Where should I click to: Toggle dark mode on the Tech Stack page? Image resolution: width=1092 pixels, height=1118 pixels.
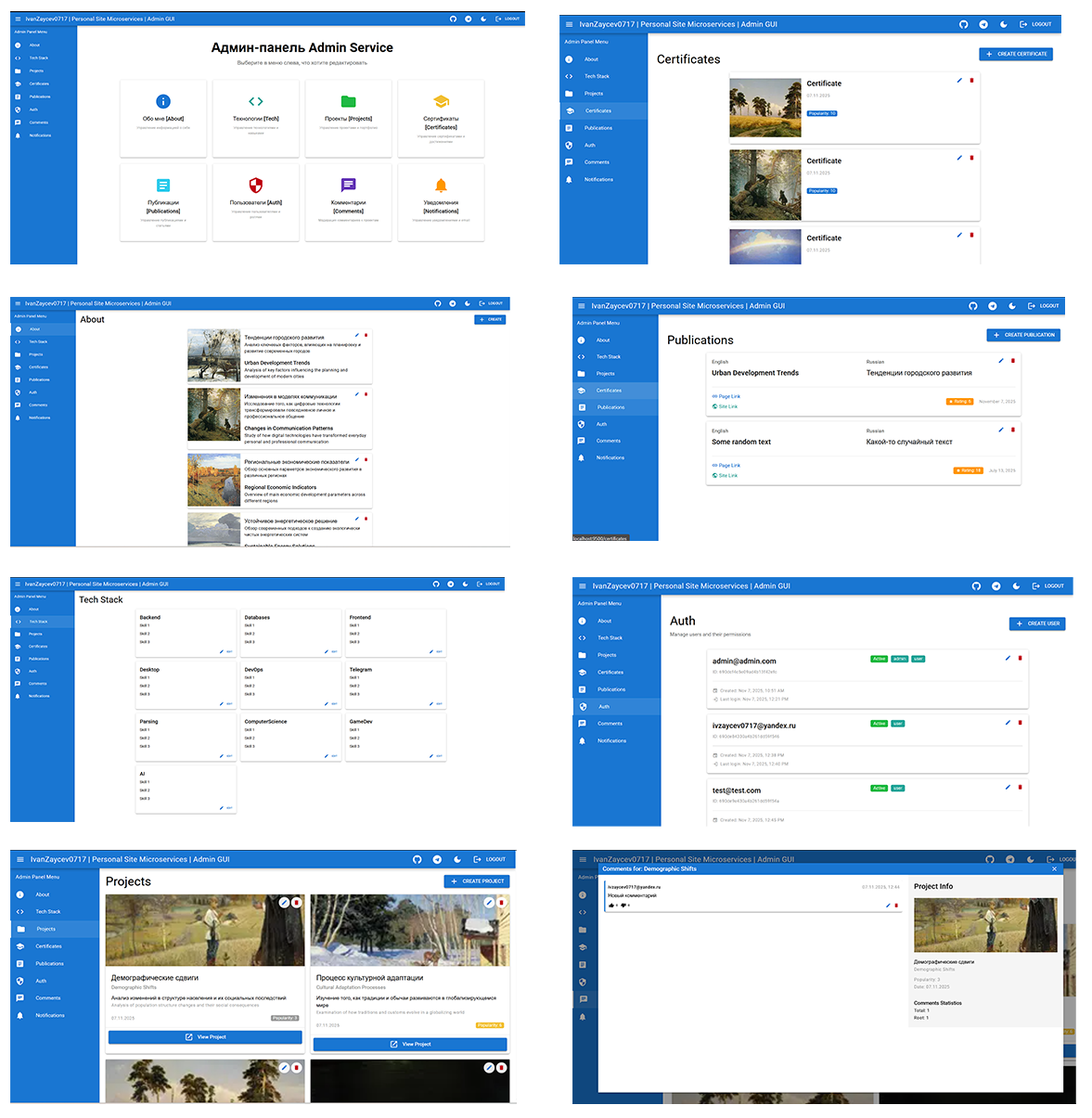click(x=465, y=584)
